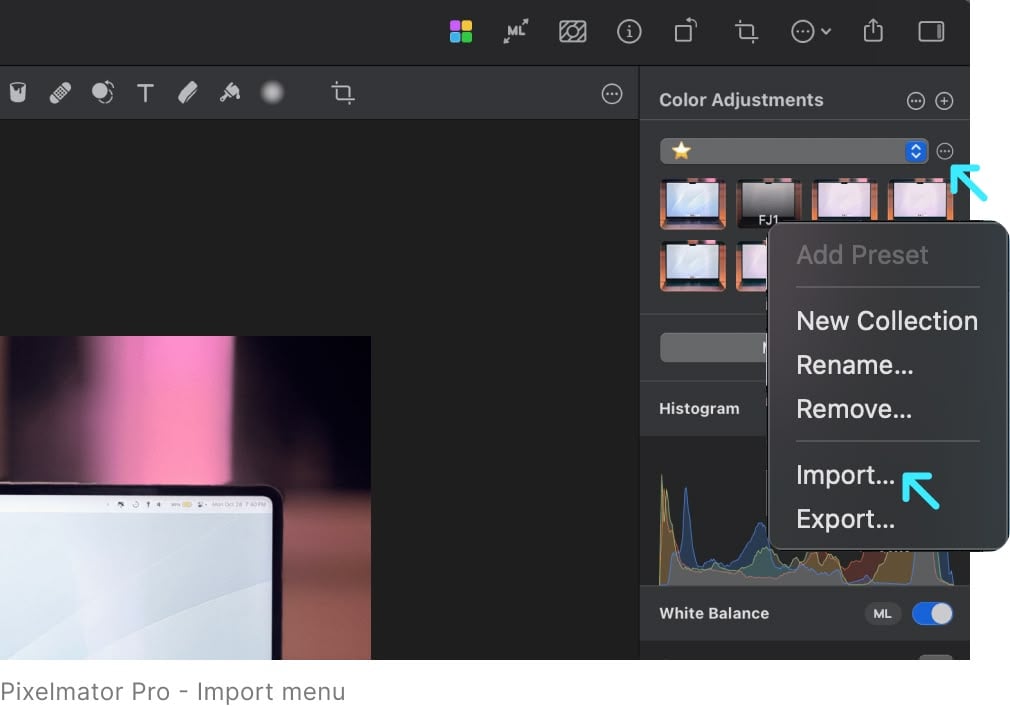The height and width of the screenshot is (706, 1010).
Task: Choose Import... from the menu
Action: (x=845, y=475)
